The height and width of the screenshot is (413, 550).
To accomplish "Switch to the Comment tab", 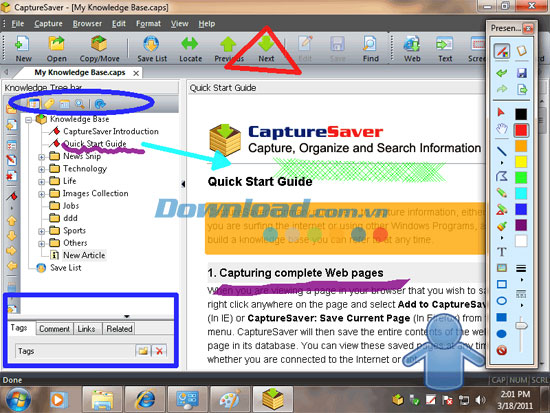I will (54, 329).
